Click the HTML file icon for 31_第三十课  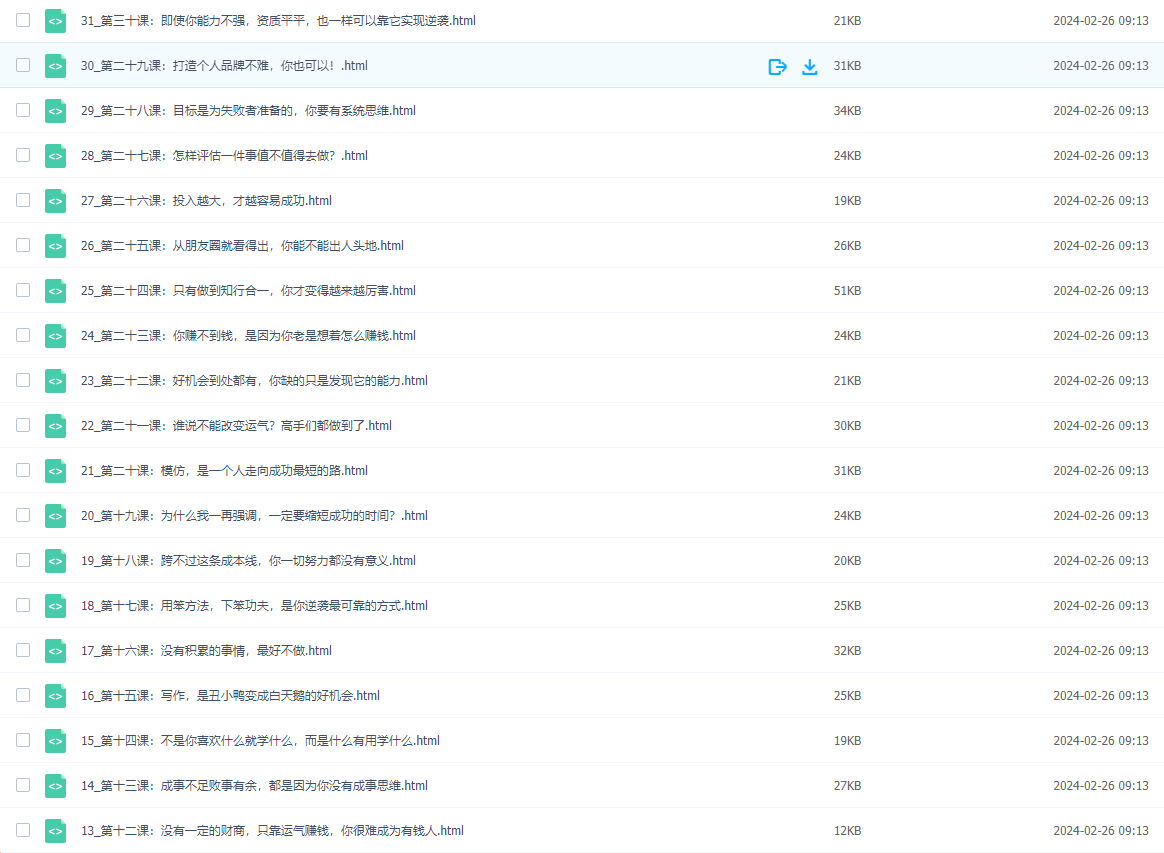click(55, 21)
